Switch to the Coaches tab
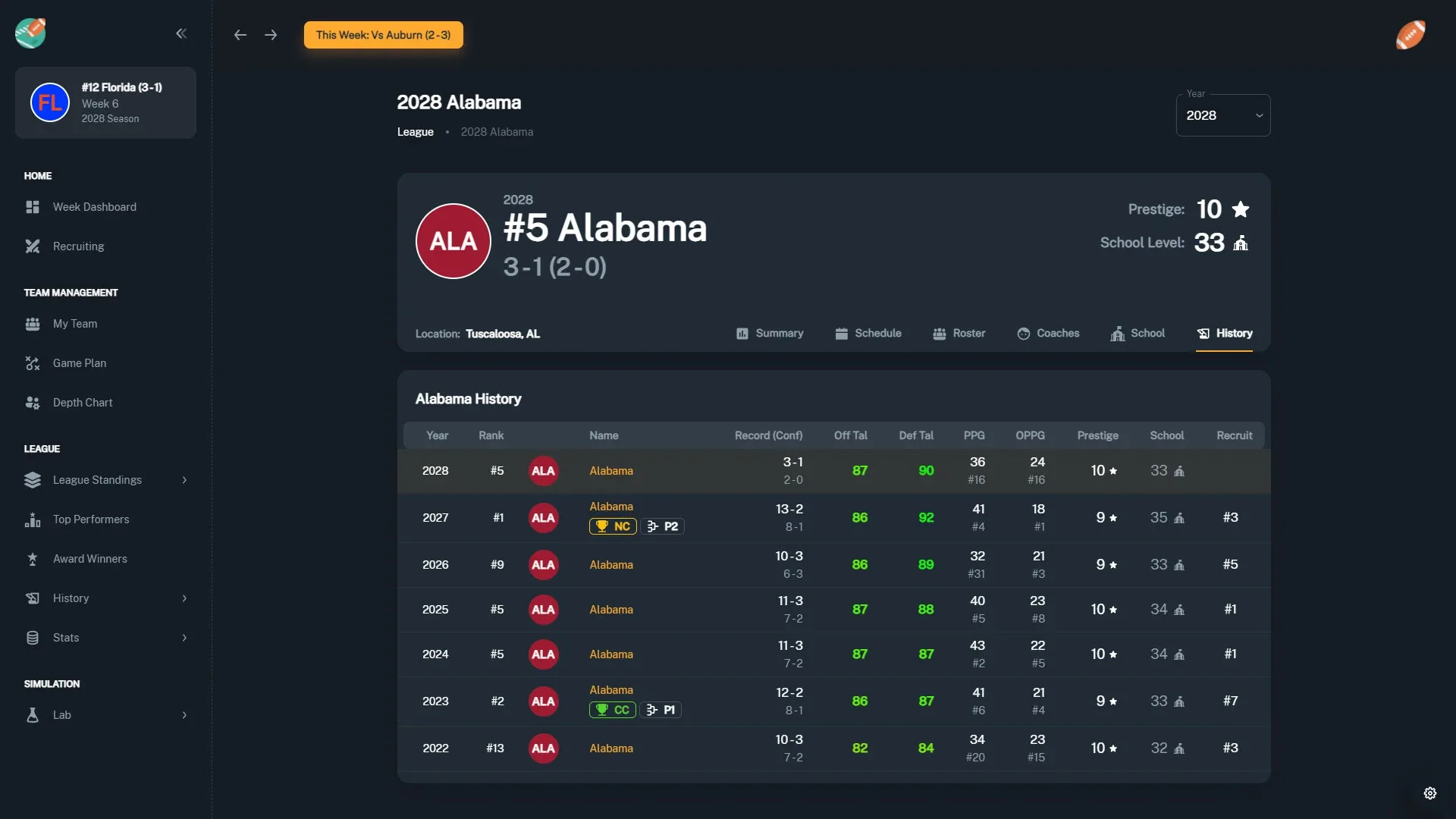Screen dimensions: 1456x819 point(1048,334)
